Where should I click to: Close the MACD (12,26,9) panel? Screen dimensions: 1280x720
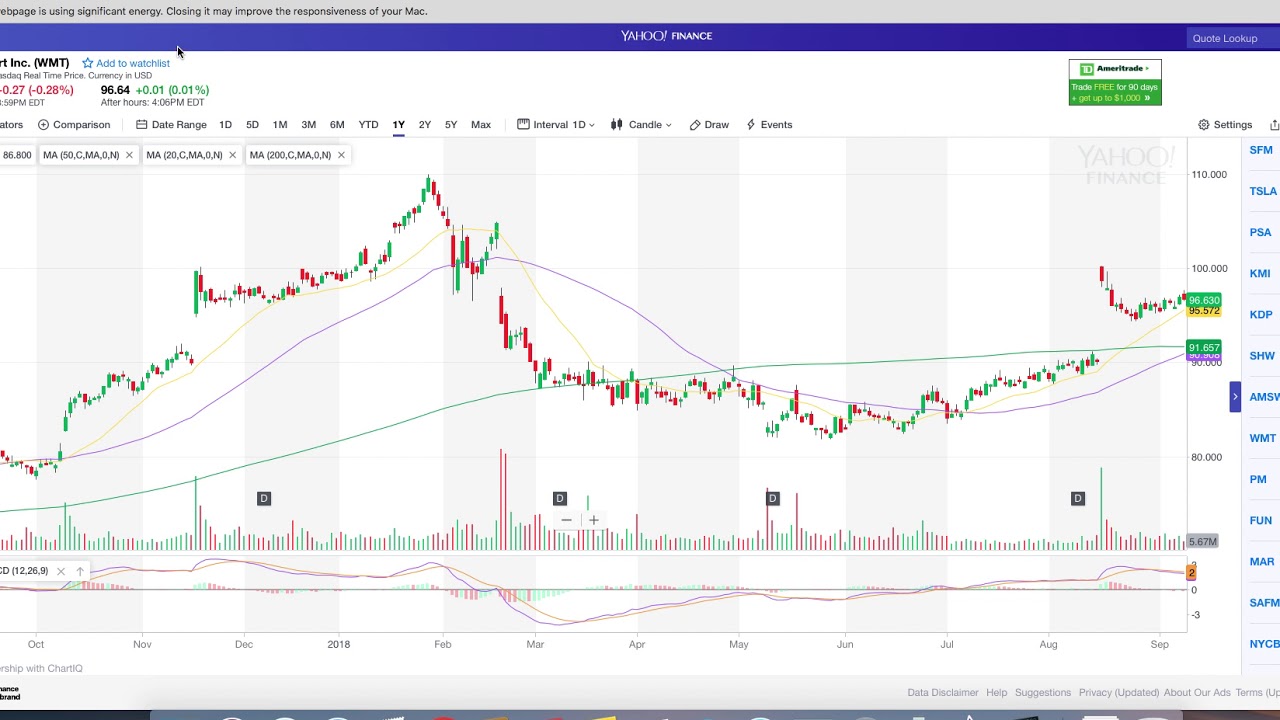60,571
